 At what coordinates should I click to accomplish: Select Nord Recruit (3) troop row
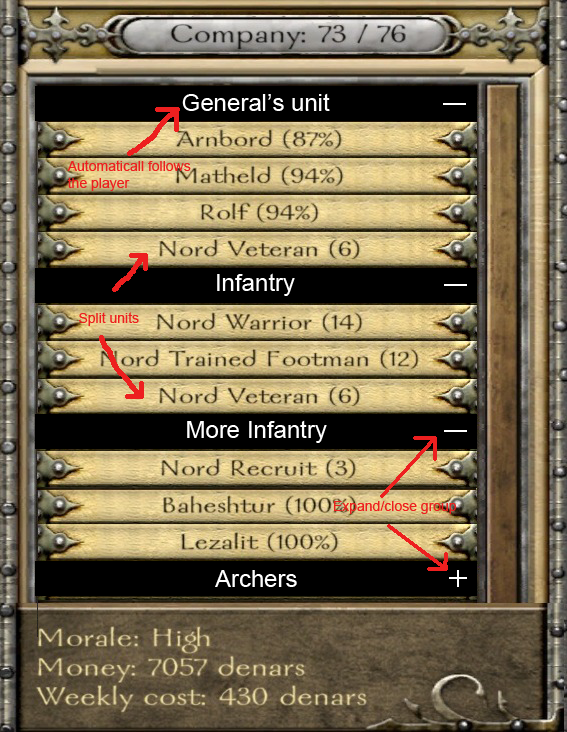[257, 468]
